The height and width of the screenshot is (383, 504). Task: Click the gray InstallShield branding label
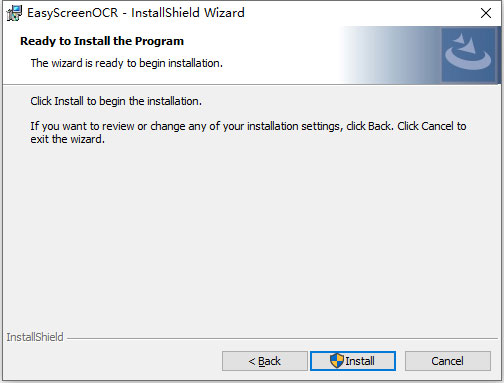point(35,337)
